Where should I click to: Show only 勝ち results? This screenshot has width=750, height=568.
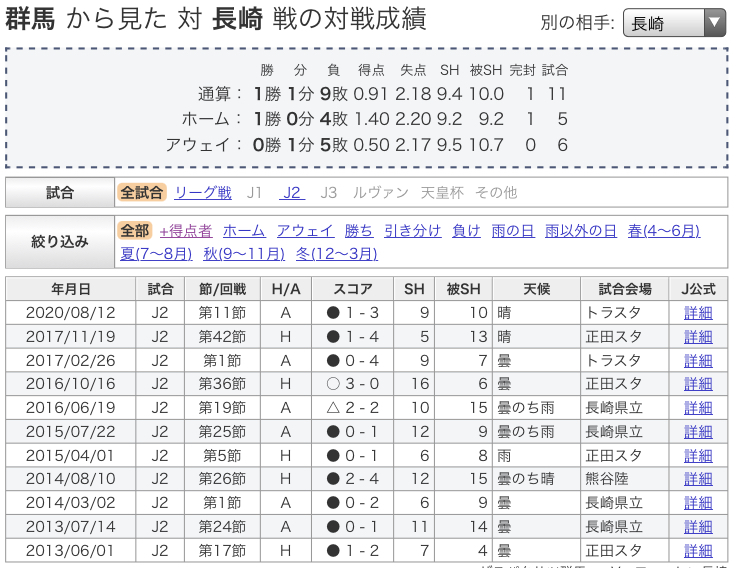(359, 230)
